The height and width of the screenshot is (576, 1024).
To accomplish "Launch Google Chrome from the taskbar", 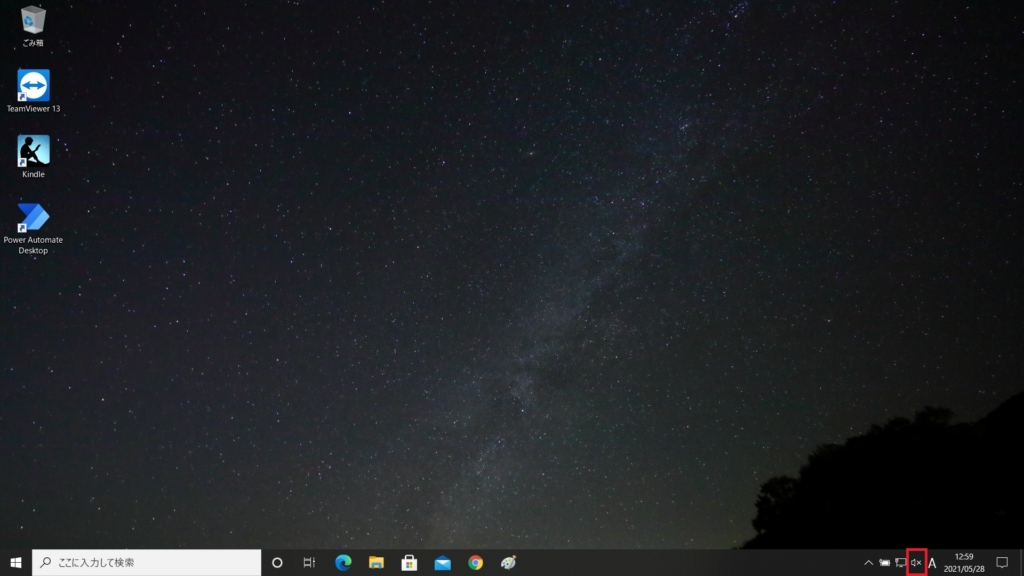I will (x=475, y=562).
